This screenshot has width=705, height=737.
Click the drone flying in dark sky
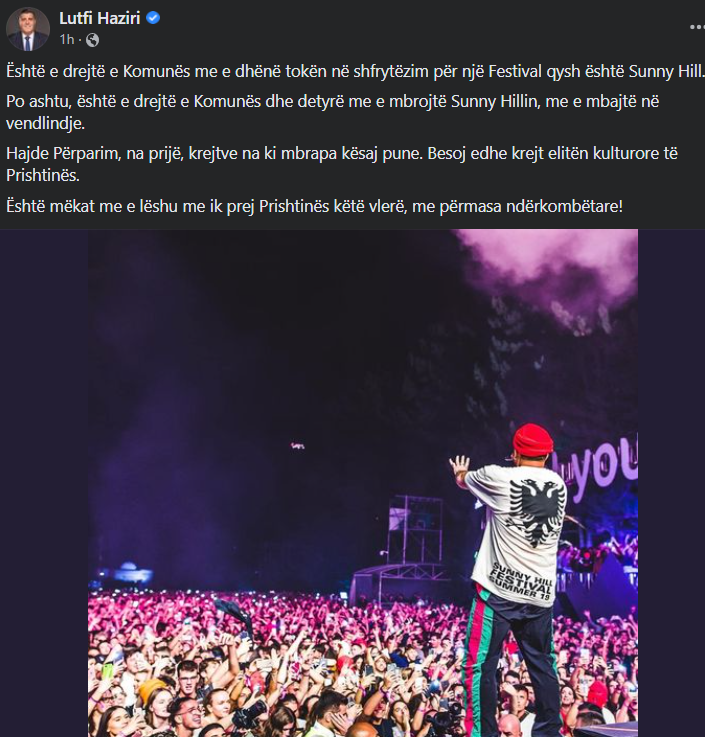click(x=298, y=445)
